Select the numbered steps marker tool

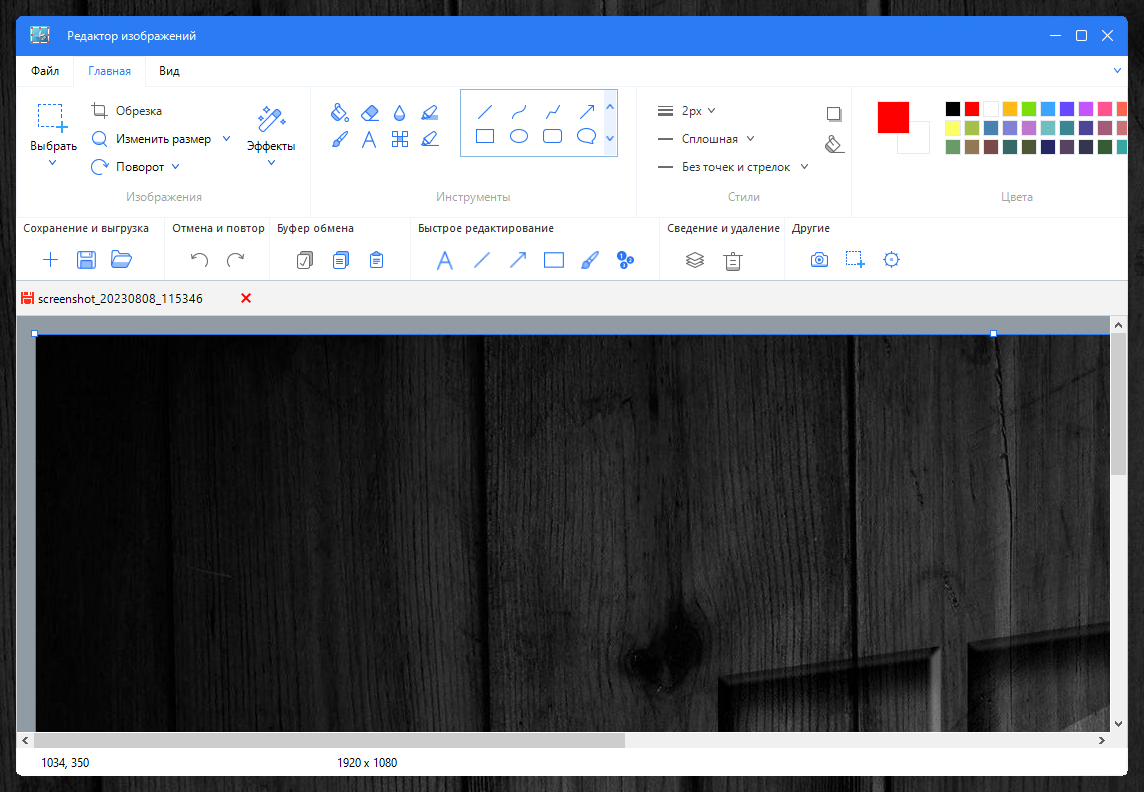tap(625, 260)
